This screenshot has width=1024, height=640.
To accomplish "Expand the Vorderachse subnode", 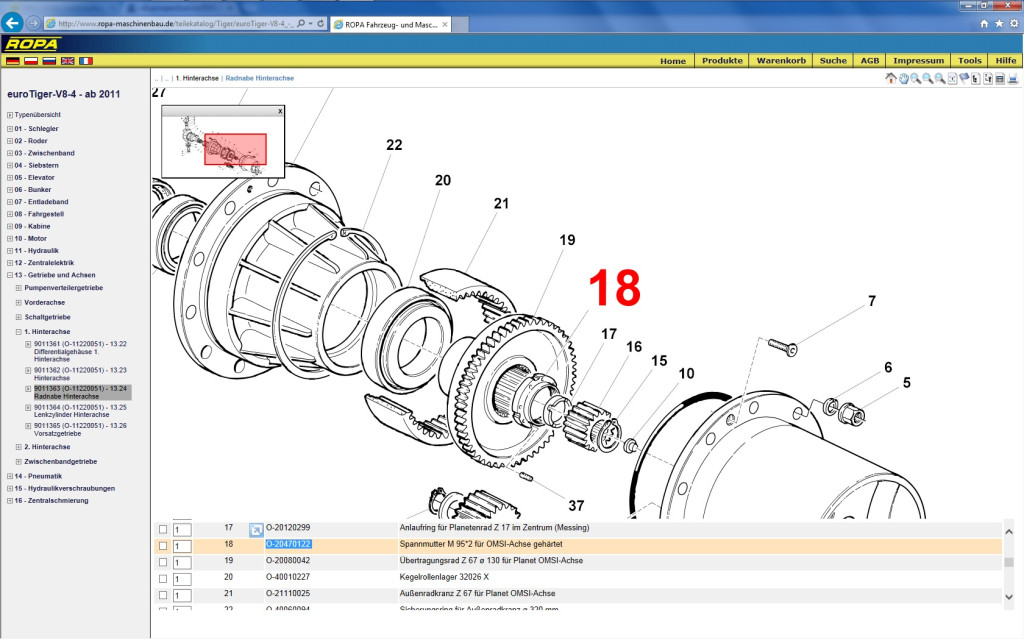I will [x=18, y=303].
